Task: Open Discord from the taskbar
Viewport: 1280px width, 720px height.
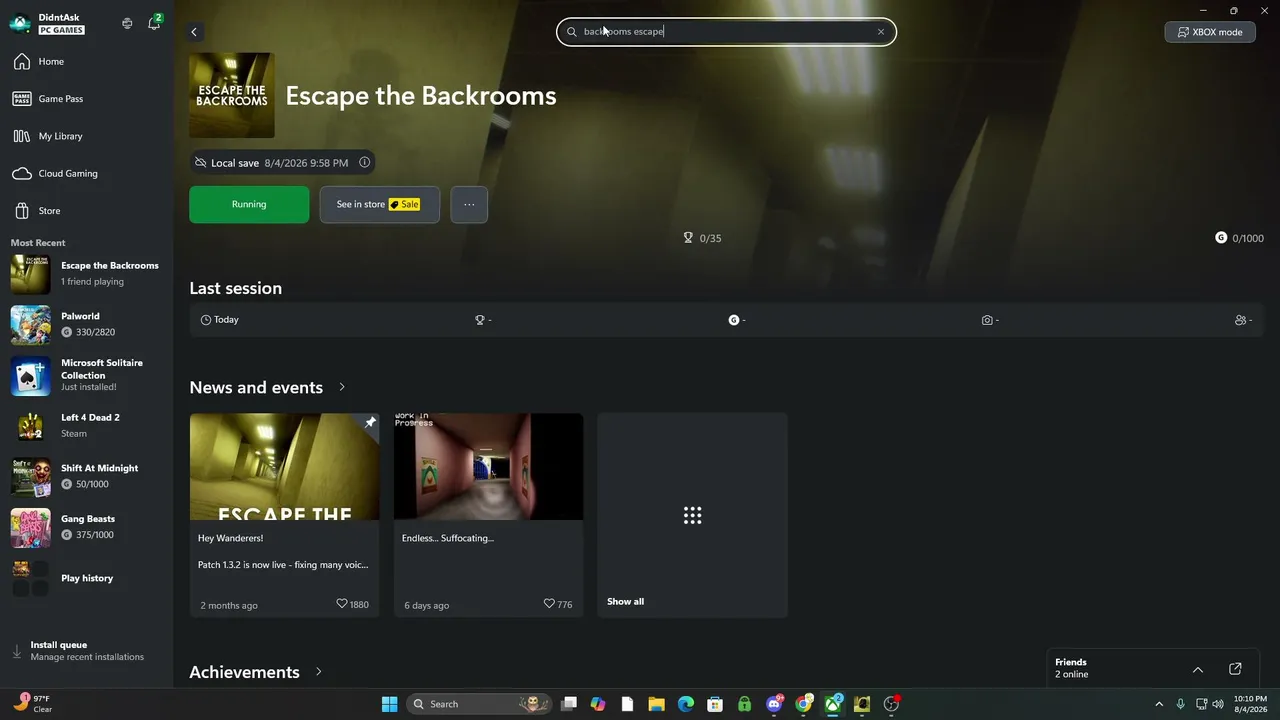Action: pos(774,704)
